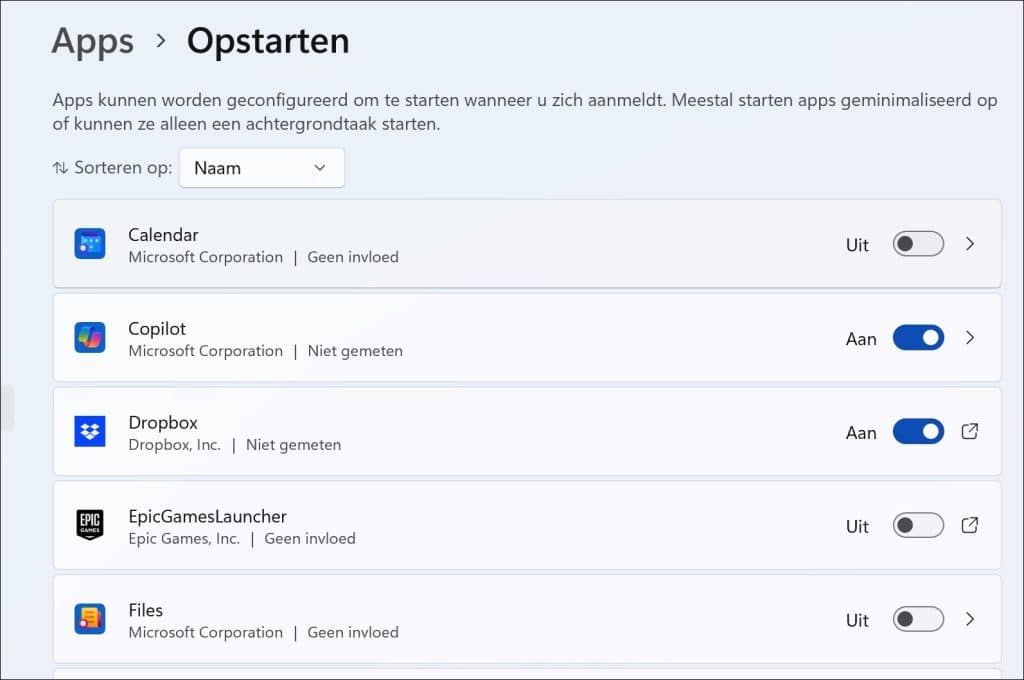Disable Copilot at startup
This screenshot has width=1024, height=680.
coord(917,337)
